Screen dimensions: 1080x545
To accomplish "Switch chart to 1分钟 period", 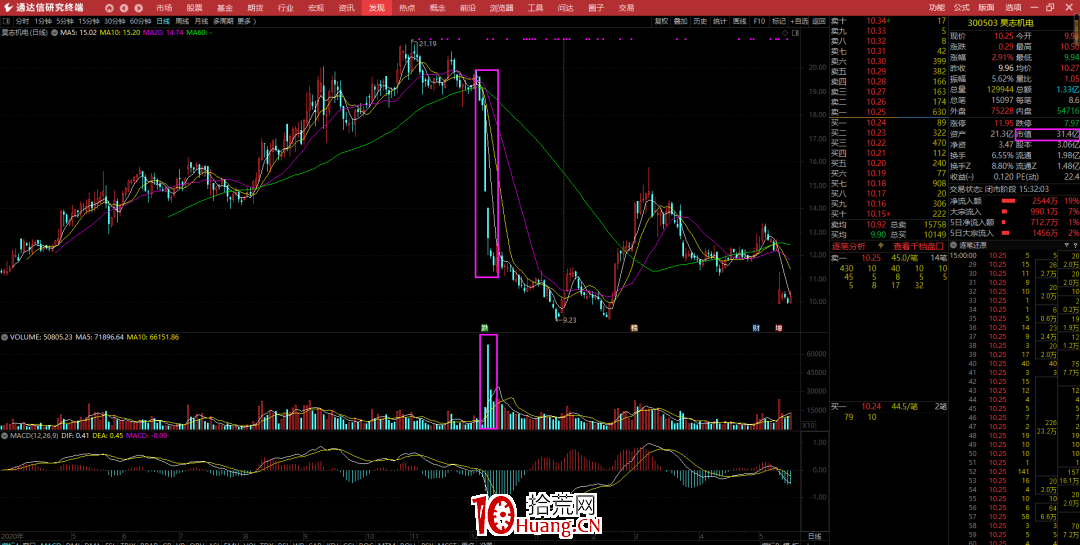I will 43,21.
